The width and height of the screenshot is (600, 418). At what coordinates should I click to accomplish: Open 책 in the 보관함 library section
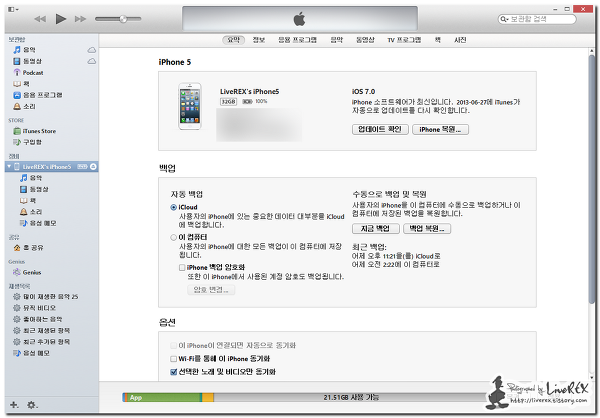click(x=21, y=83)
